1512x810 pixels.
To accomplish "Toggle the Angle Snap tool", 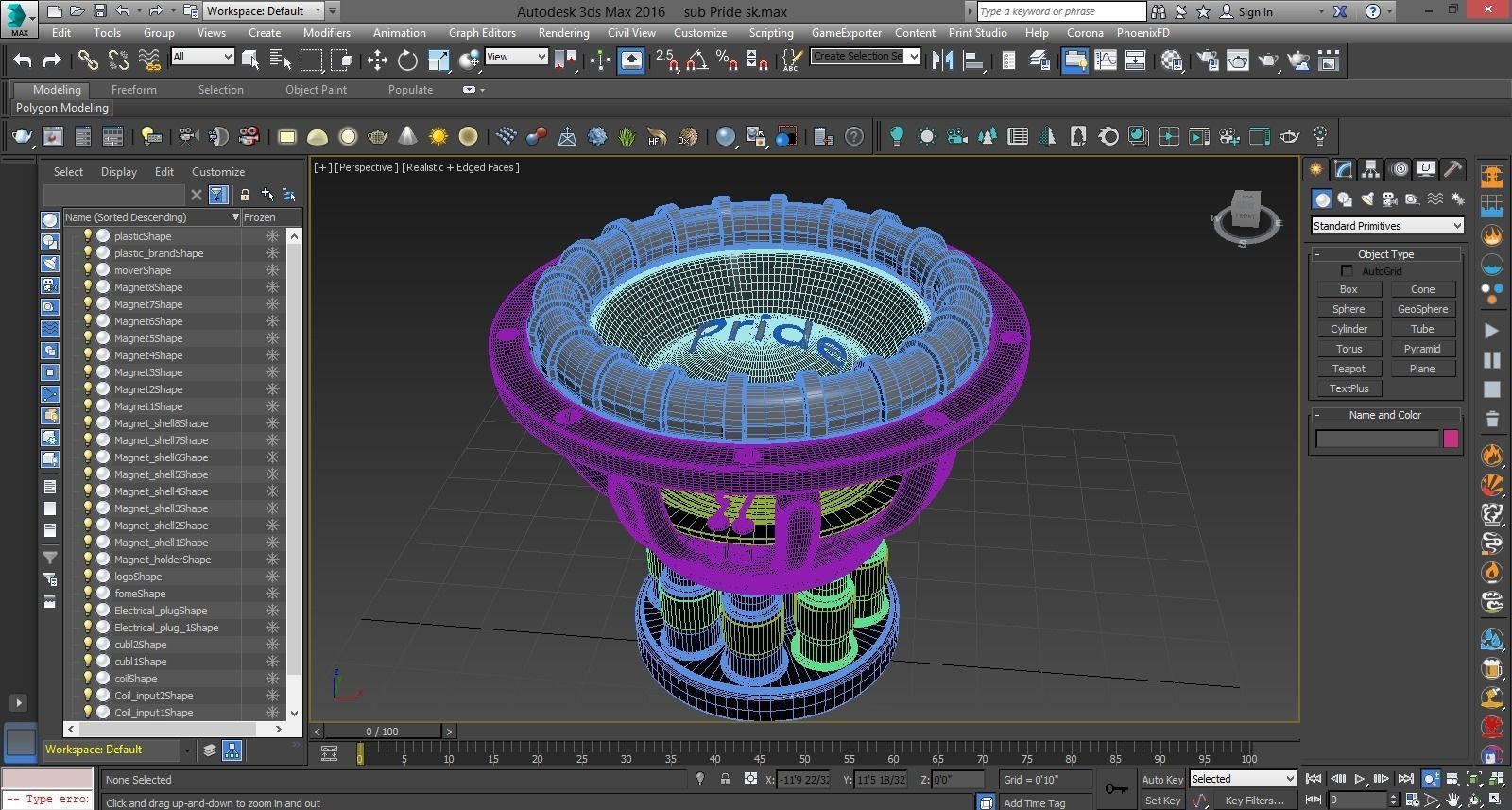I will coord(696,61).
